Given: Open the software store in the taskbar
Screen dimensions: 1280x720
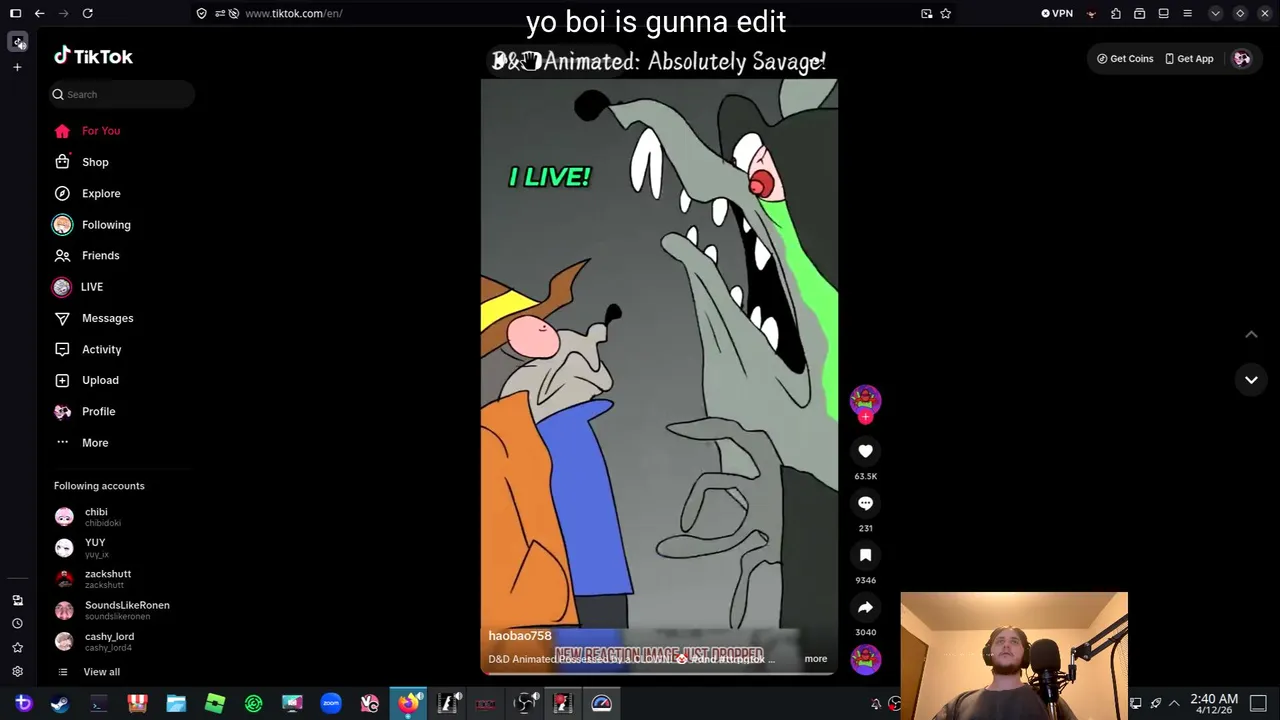Looking at the screenshot, I should pyautogui.click(x=137, y=704).
